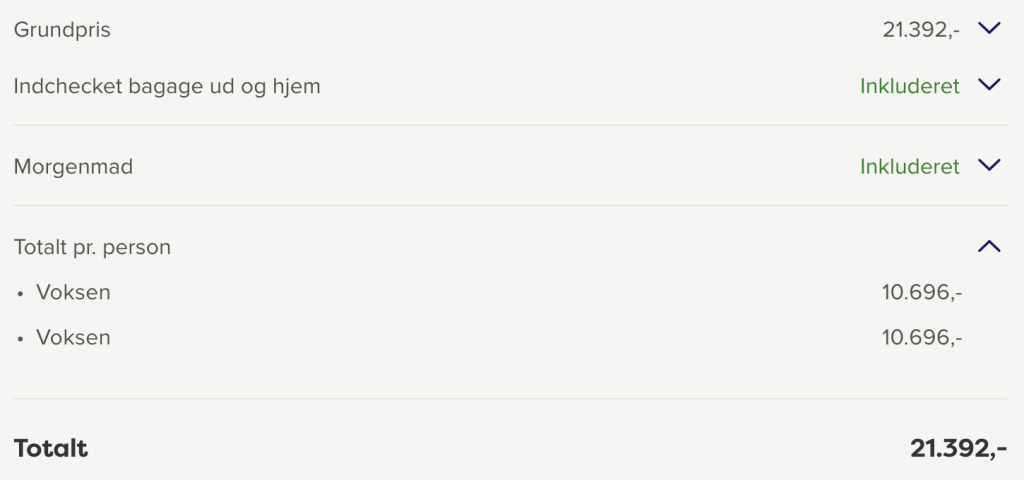
Task: Expand the Morgenmad row chevron
Action: [989, 166]
